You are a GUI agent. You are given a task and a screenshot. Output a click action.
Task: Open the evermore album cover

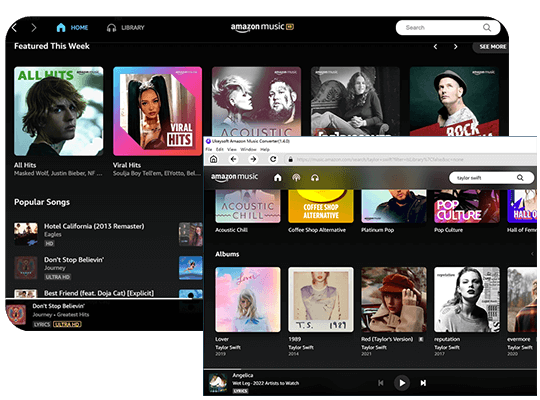click(x=522, y=299)
